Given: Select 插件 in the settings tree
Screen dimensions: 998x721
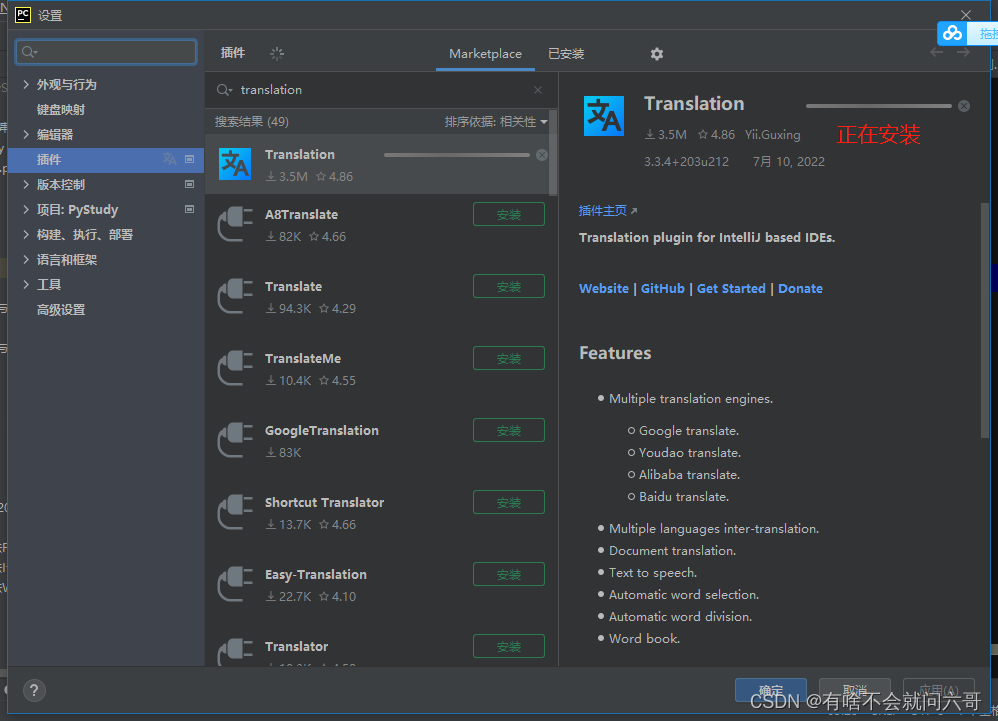Looking at the screenshot, I should click(106, 160).
